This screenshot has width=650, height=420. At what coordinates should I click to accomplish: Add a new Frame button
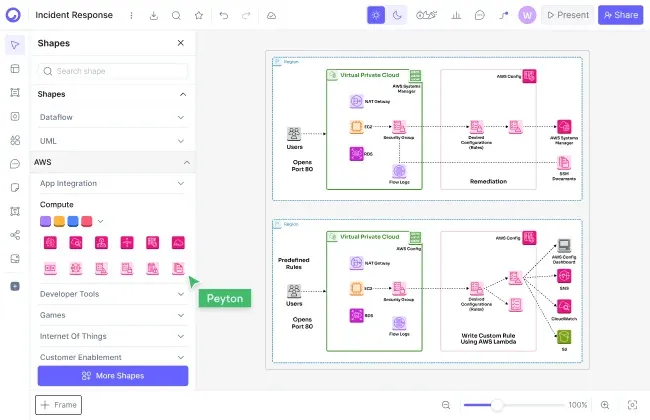(58, 405)
